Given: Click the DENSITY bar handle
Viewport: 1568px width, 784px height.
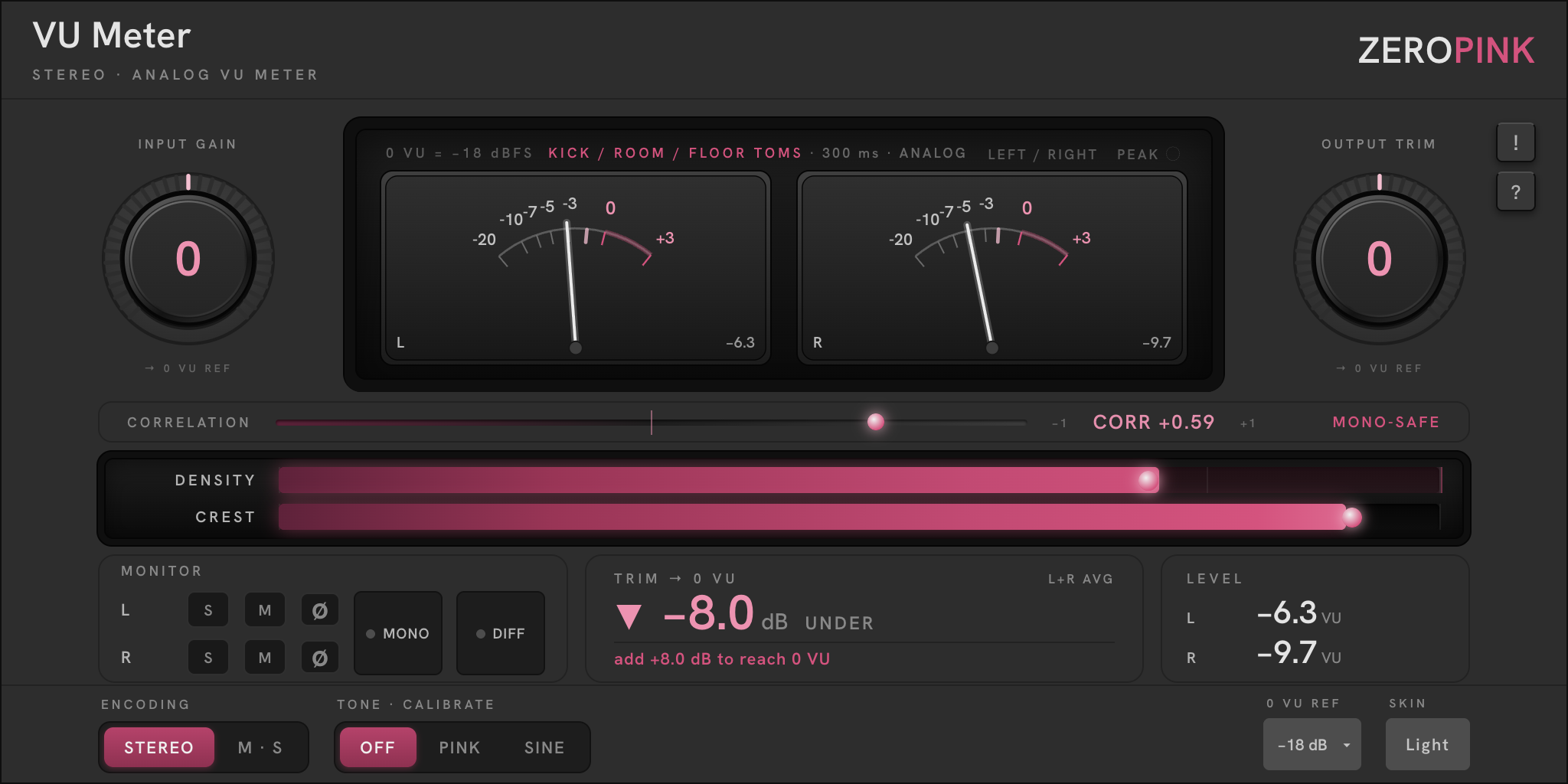Looking at the screenshot, I should (x=1148, y=480).
